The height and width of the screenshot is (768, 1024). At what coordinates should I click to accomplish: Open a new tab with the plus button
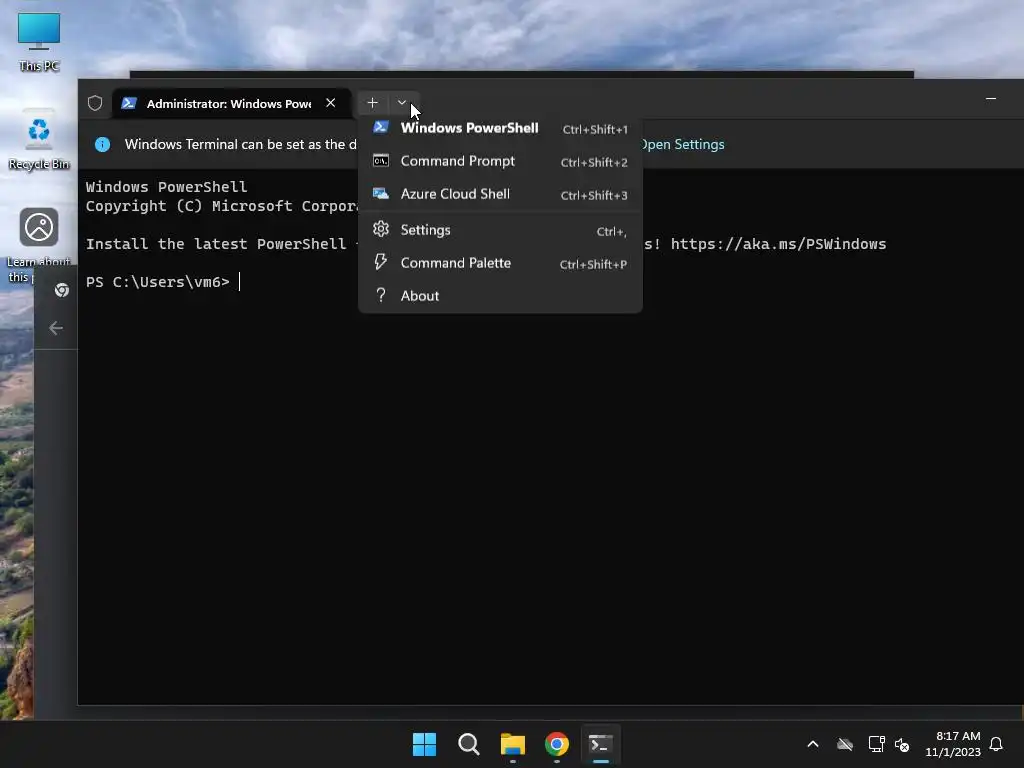pyautogui.click(x=372, y=103)
